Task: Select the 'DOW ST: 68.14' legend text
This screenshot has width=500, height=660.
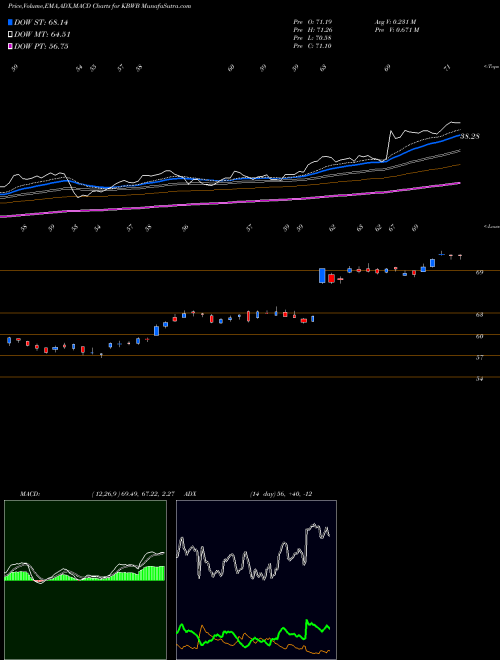Action: (41, 22)
